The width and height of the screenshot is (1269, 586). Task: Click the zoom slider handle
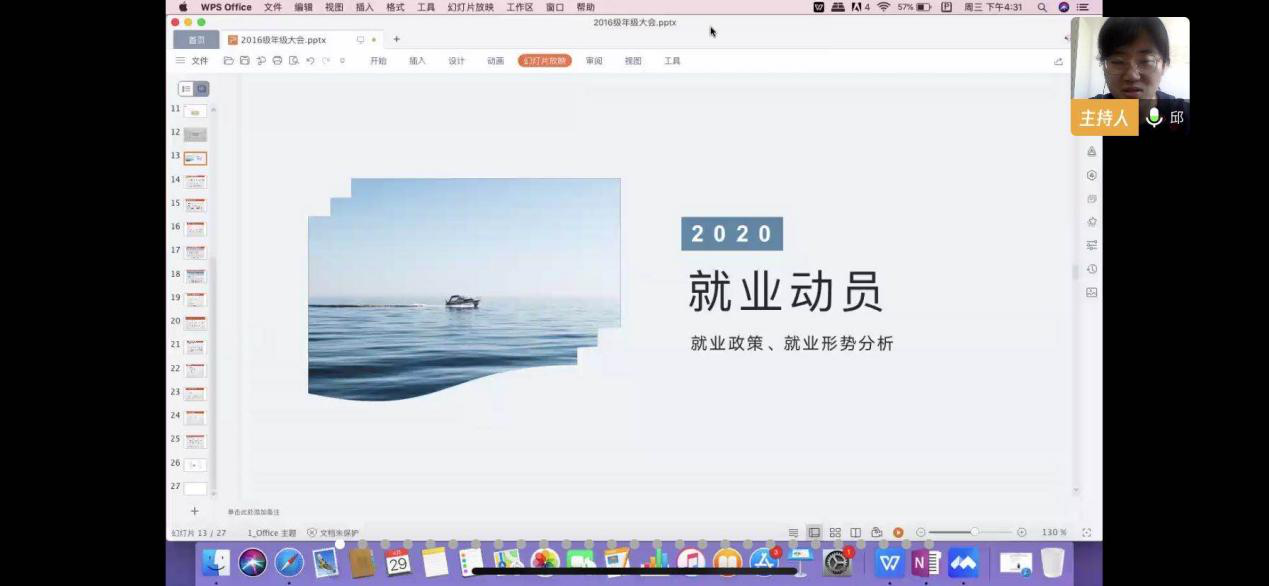[975, 533]
